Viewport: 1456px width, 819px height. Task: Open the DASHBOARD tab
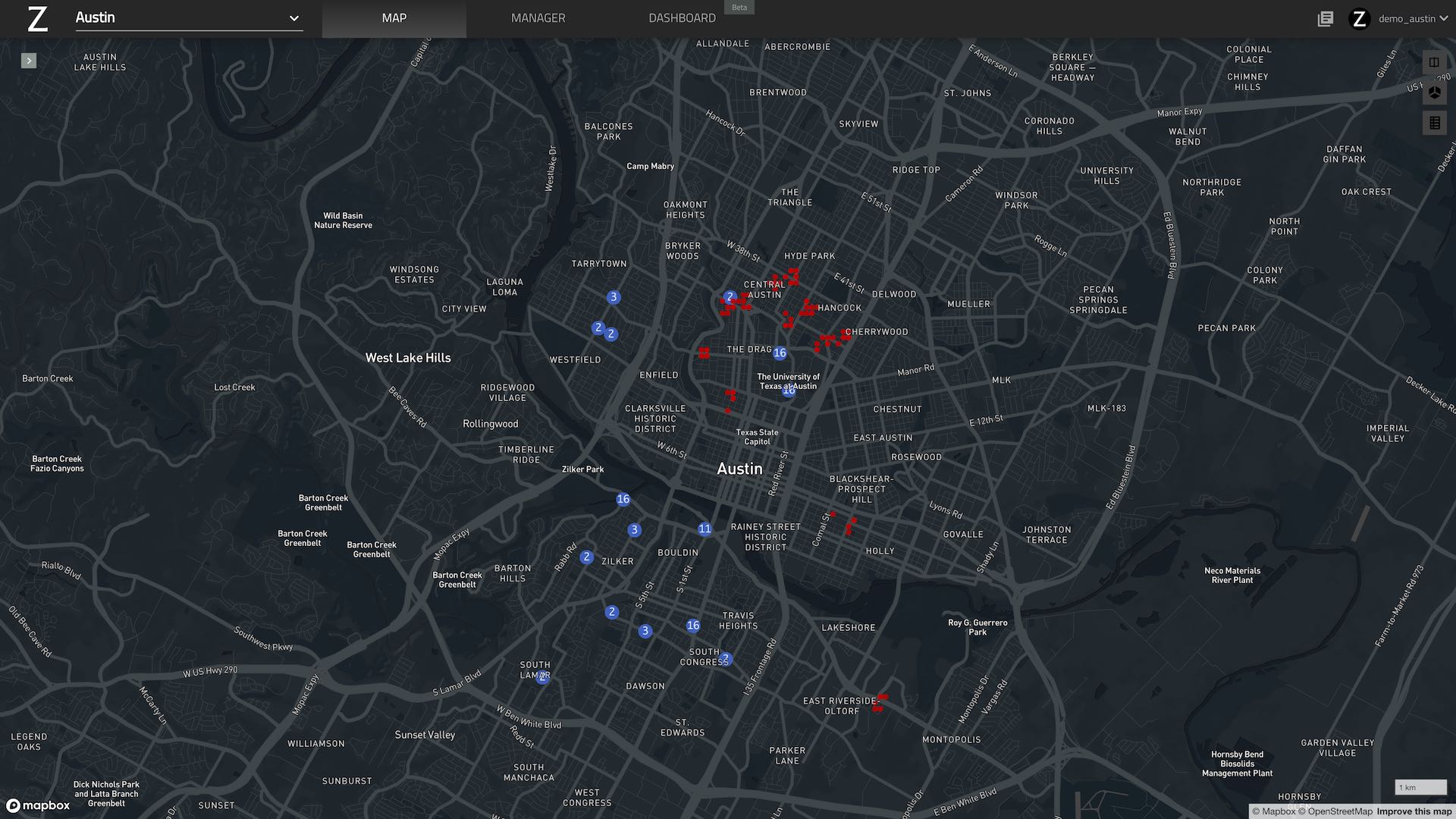[682, 17]
